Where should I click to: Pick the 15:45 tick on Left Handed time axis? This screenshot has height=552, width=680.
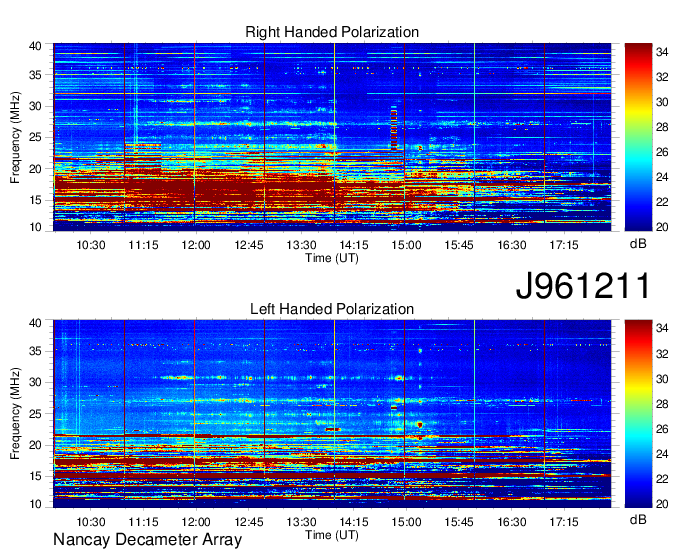pos(459,522)
